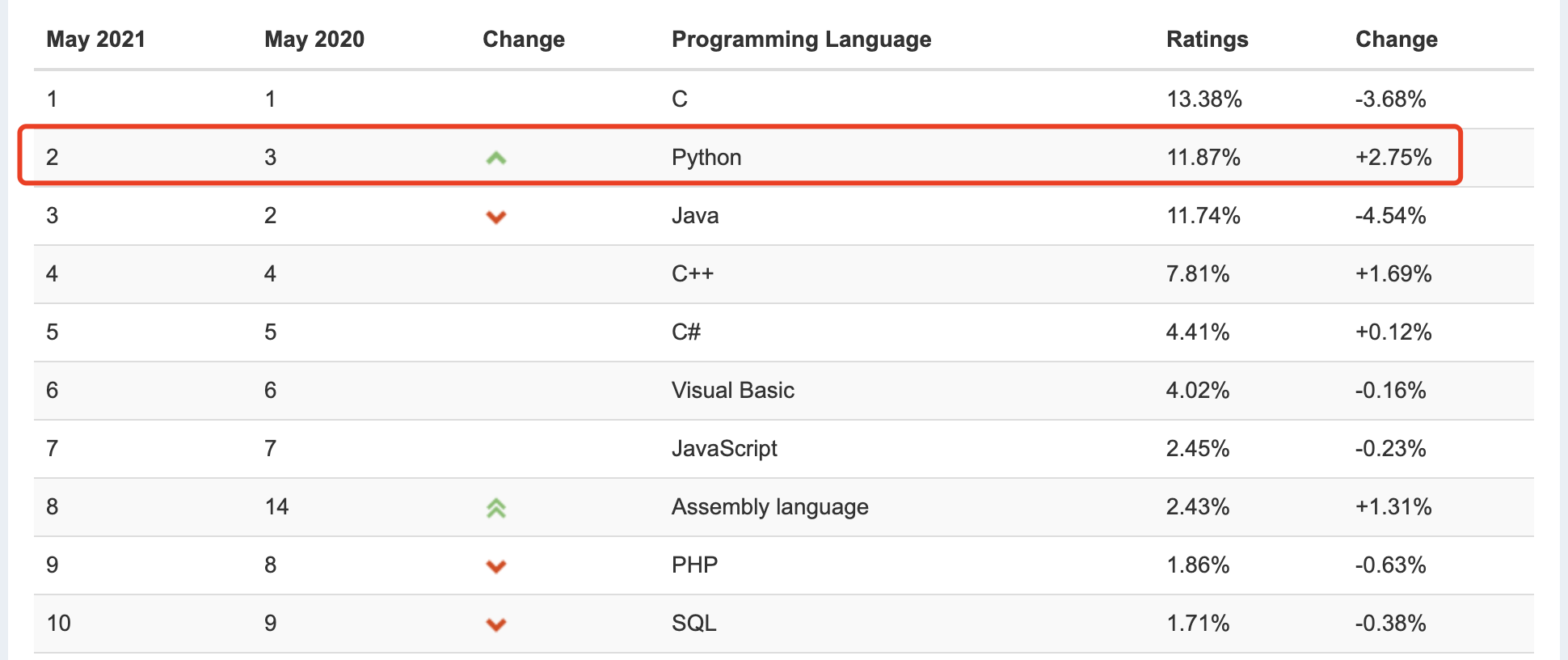Click the Ratings column header
Viewport: 1568px width, 660px height.
[1208, 40]
